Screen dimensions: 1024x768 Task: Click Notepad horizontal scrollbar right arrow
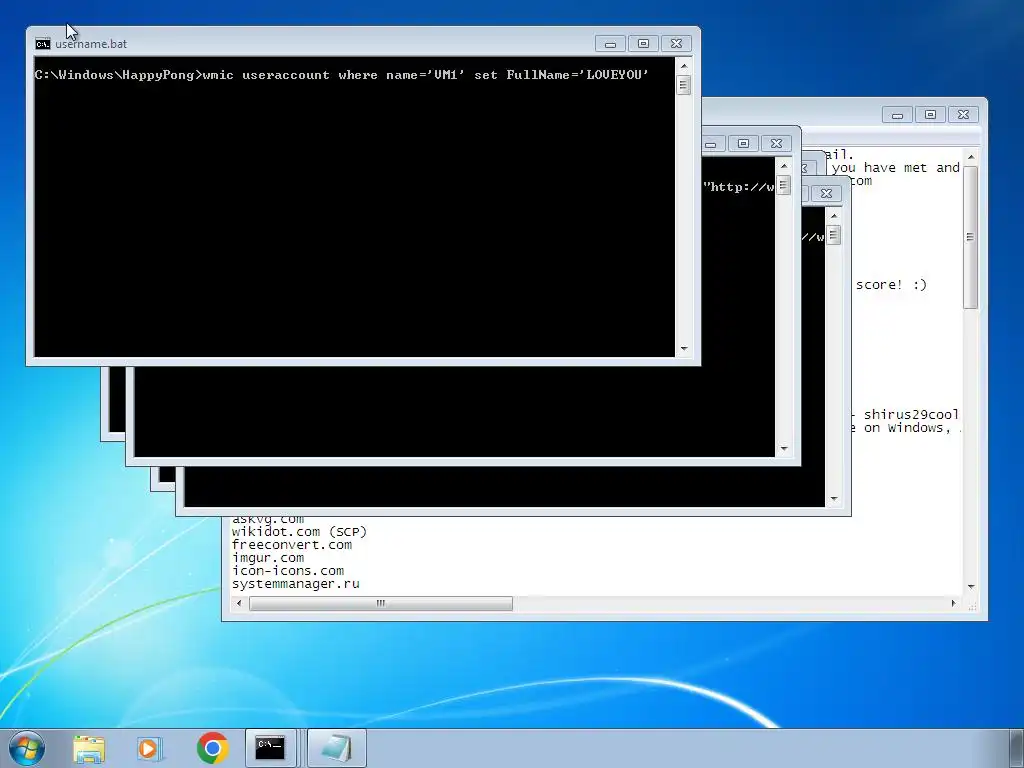(953, 603)
